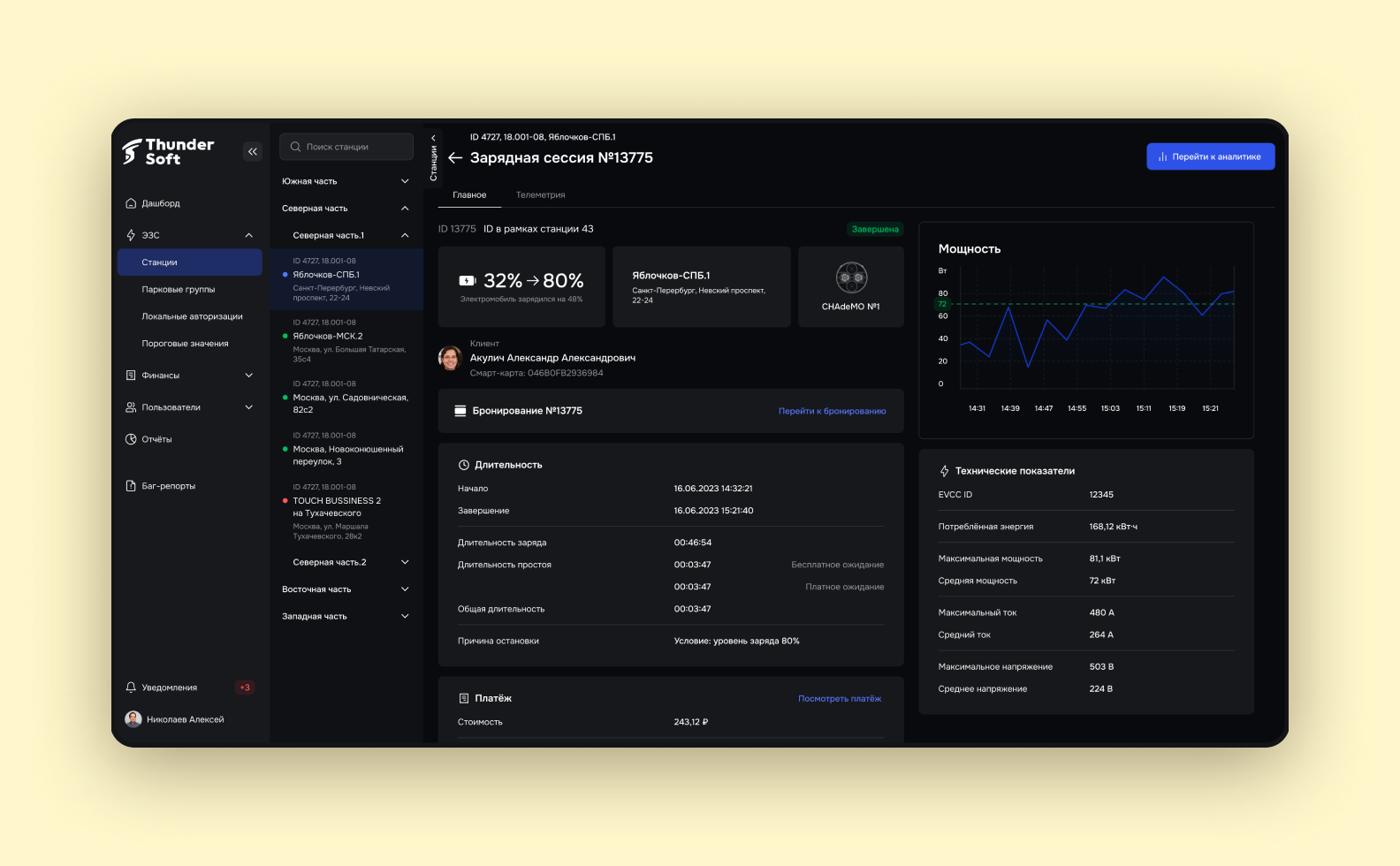The height and width of the screenshot is (866, 1400).
Task: Select Парковые группы in sidebar
Action: tap(179, 290)
